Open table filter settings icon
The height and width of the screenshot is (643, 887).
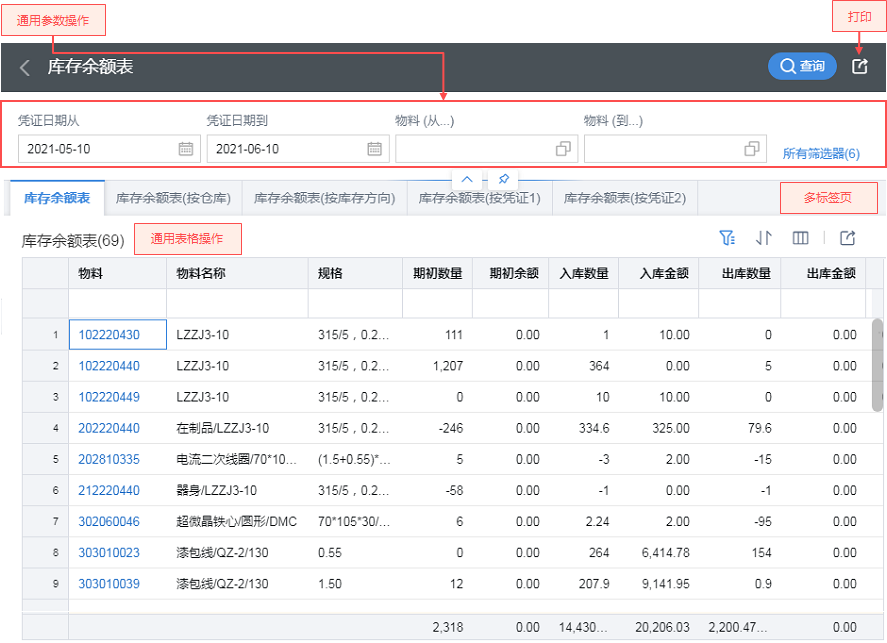(x=727, y=238)
